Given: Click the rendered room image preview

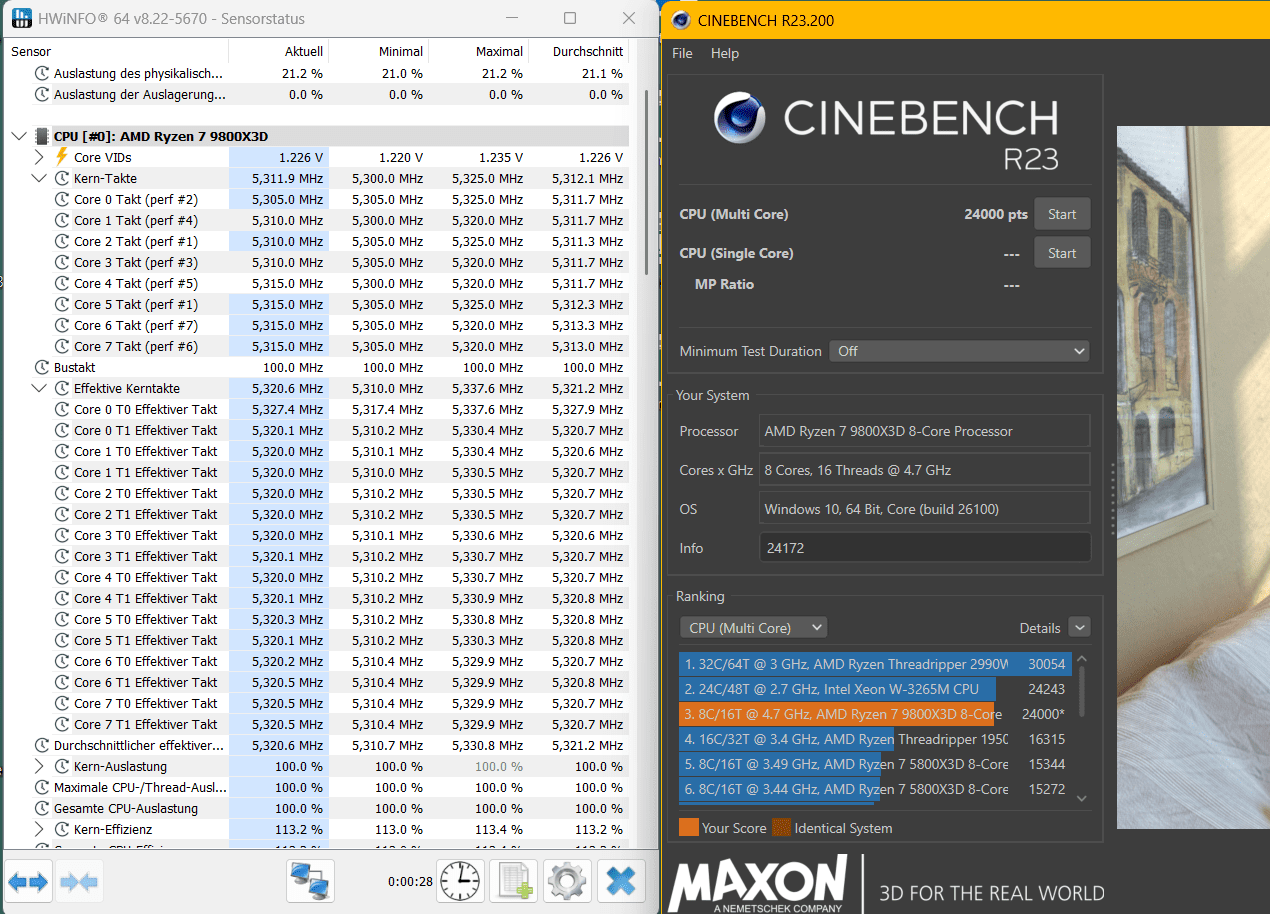Looking at the screenshot, I should [x=1193, y=477].
